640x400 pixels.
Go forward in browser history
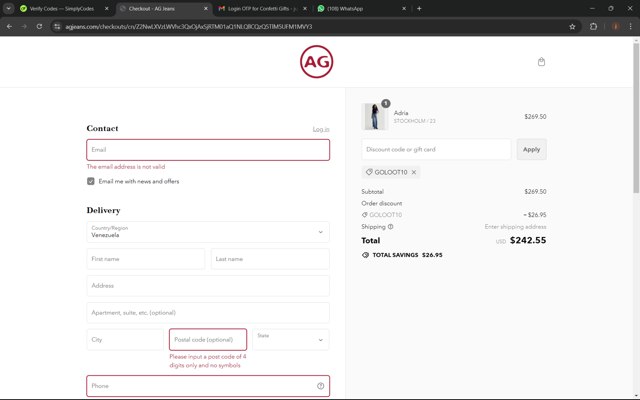pos(24,27)
